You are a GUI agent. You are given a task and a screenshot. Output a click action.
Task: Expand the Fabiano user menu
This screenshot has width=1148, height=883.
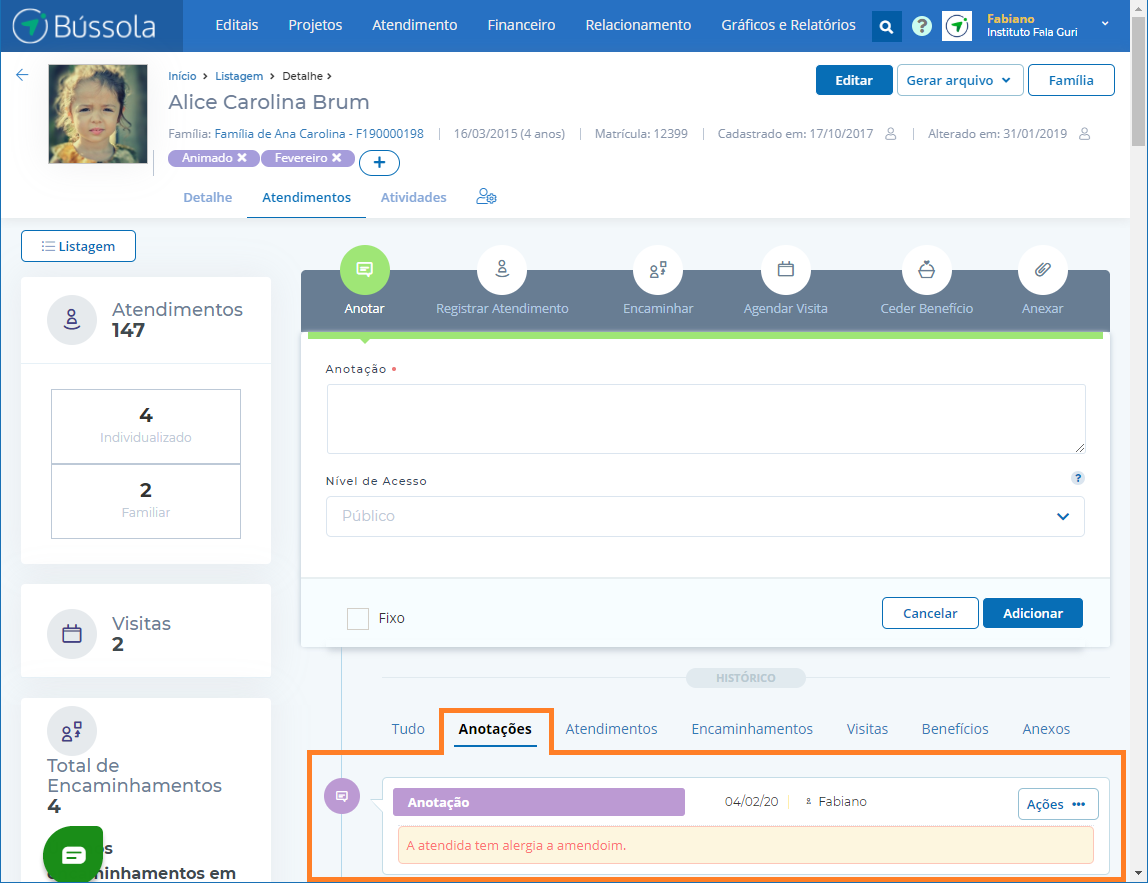(x=1104, y=24)
